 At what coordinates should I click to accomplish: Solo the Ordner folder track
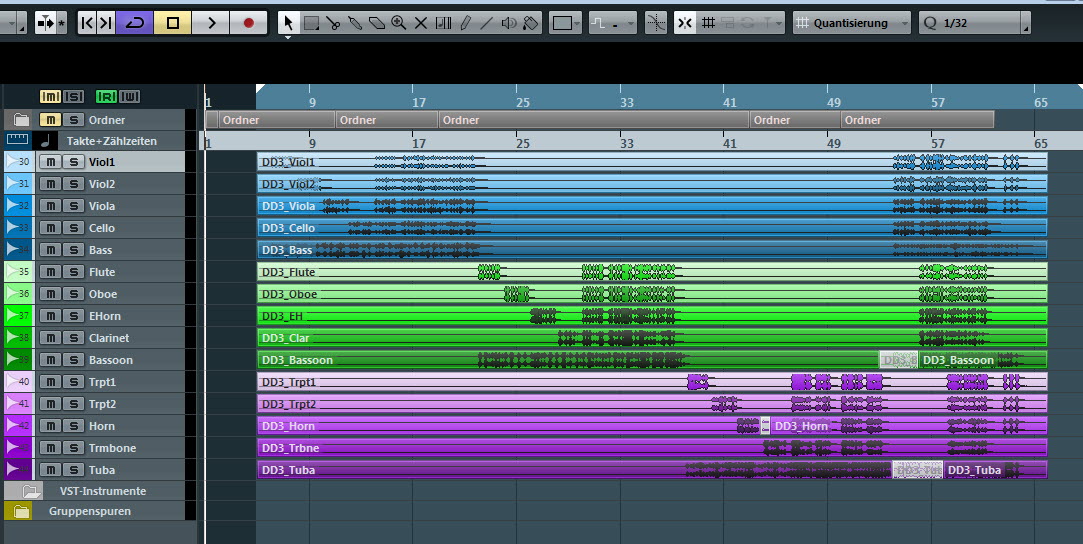point(73,119)
